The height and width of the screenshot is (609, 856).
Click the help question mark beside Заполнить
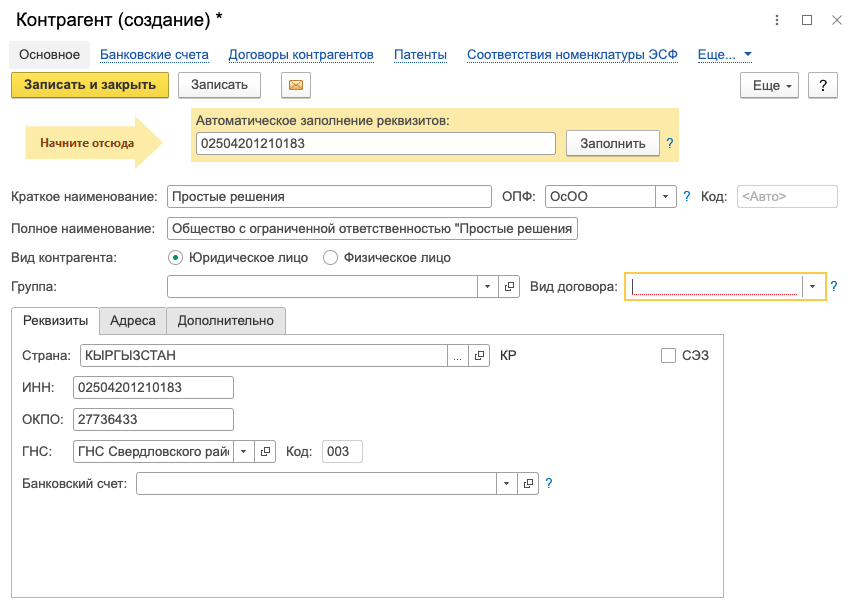coord(670,144)
